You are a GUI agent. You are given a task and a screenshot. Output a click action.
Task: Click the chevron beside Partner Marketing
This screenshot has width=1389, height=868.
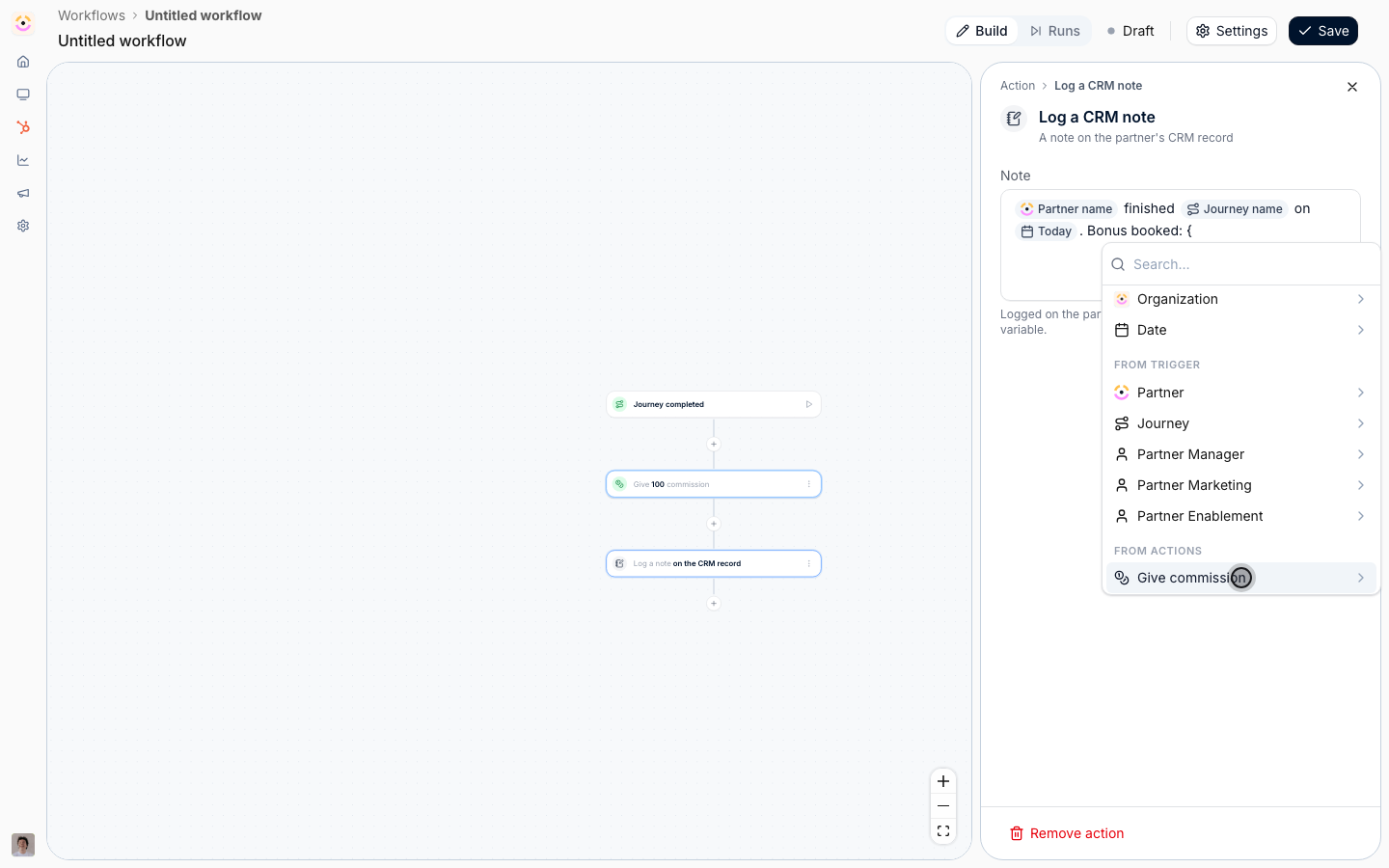point(1361,485)
